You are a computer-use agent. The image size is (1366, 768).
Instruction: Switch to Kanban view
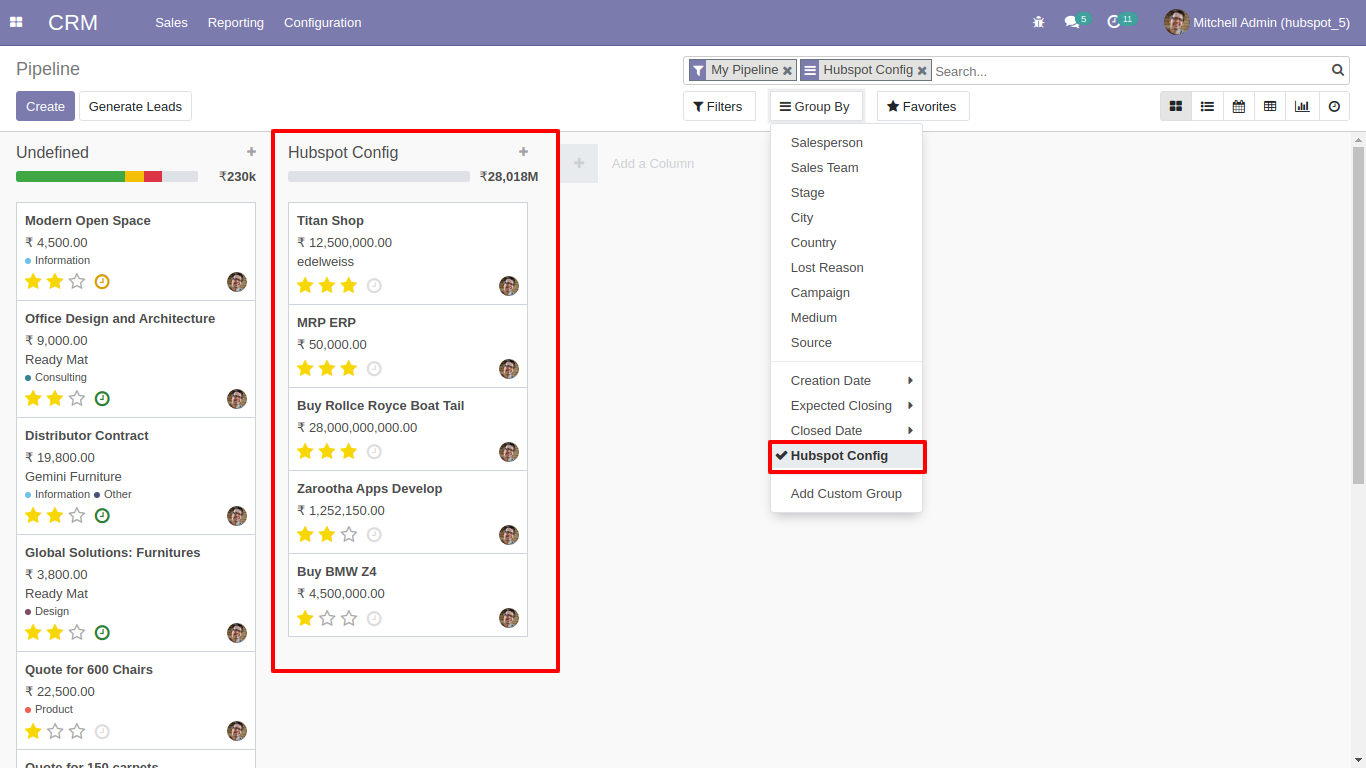[x=1176, y=106]
